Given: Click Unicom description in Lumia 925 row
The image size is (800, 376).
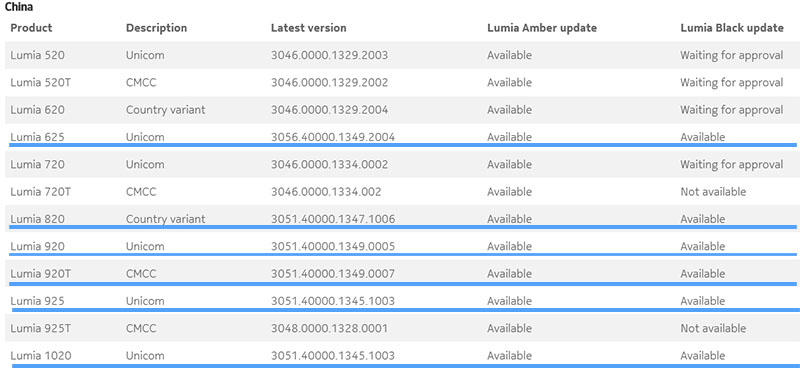Looking at the screenshot, I should [145, 301].
